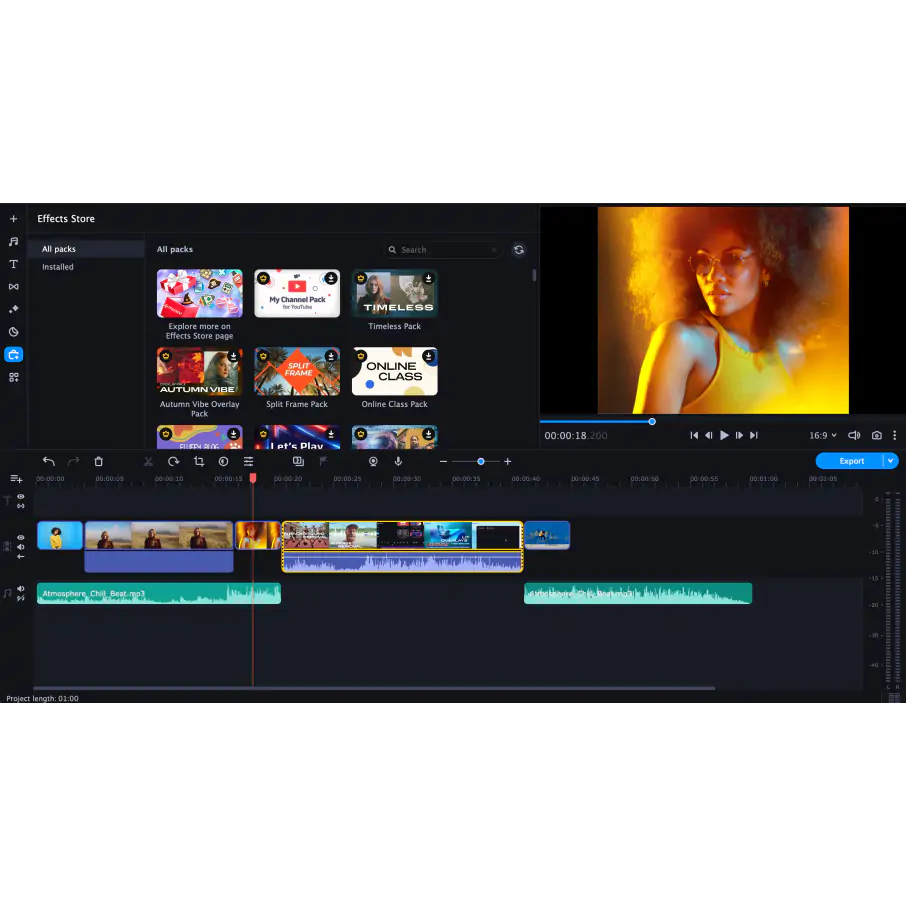Open the three-dot player options menu
906x906 pixels.
894,435
